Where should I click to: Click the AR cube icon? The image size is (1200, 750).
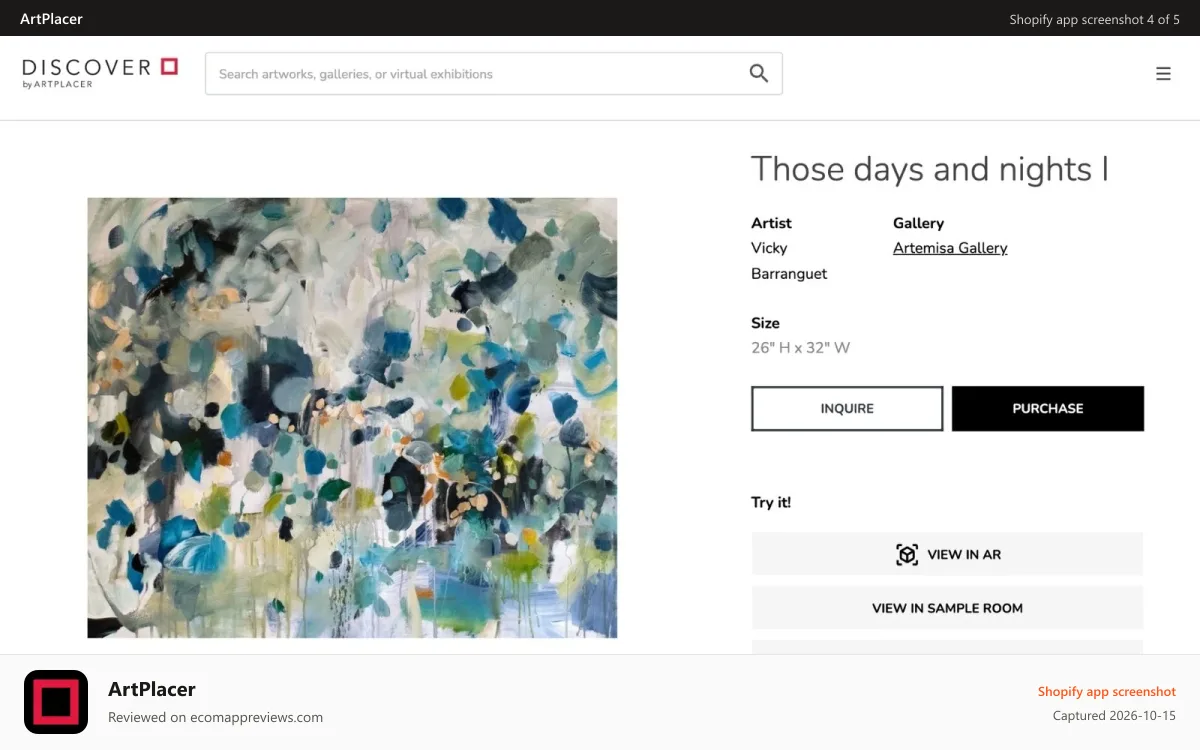click(907, 554)
